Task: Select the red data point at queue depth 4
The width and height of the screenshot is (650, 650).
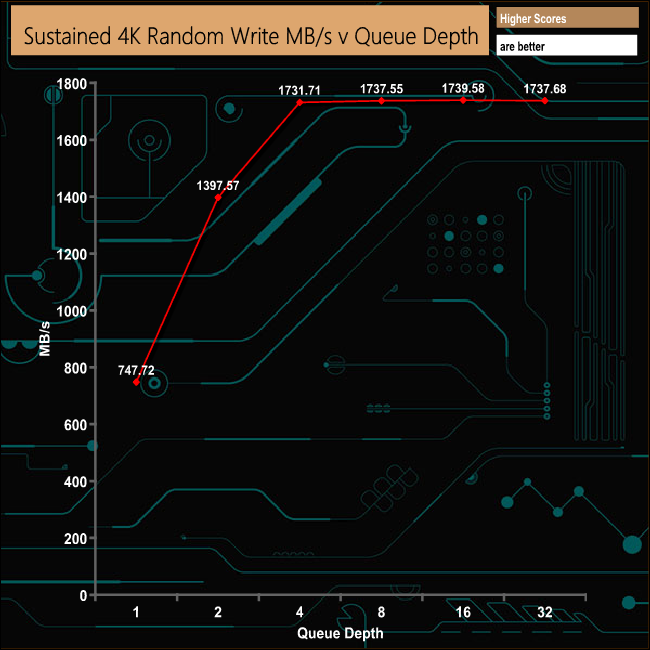Action: [300, 102]
